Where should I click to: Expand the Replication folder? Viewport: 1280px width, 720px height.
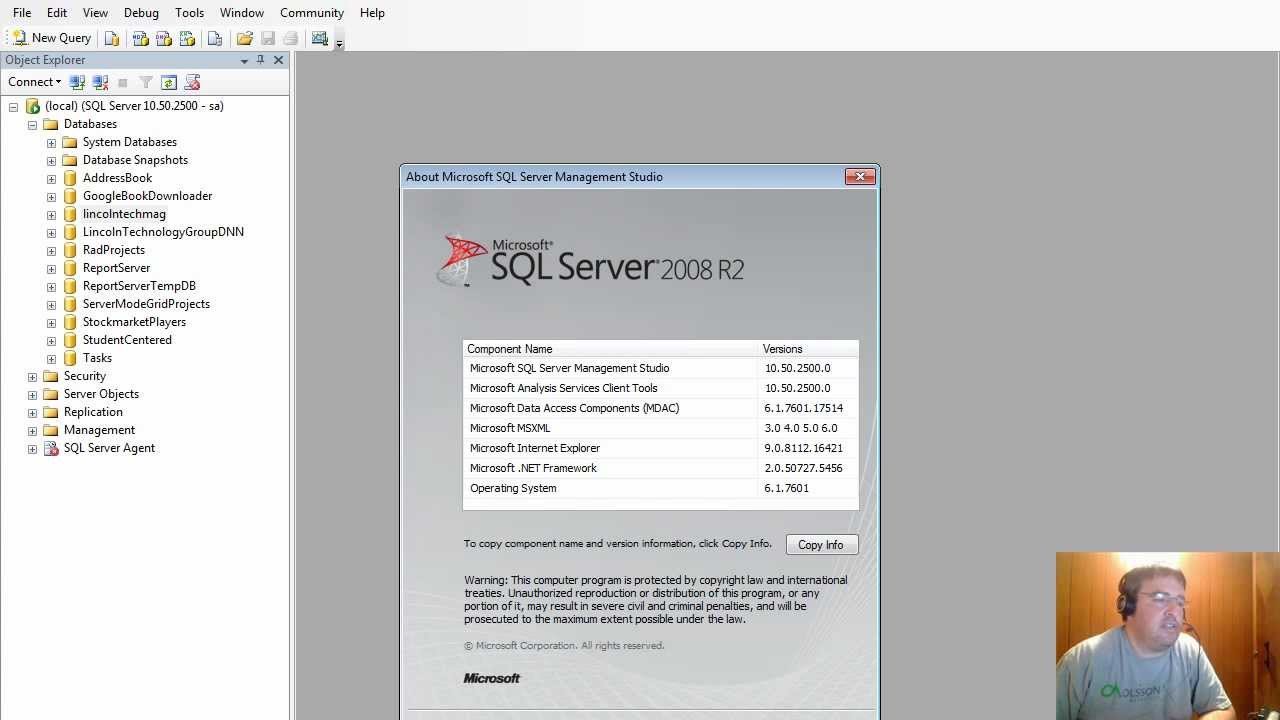33,413
